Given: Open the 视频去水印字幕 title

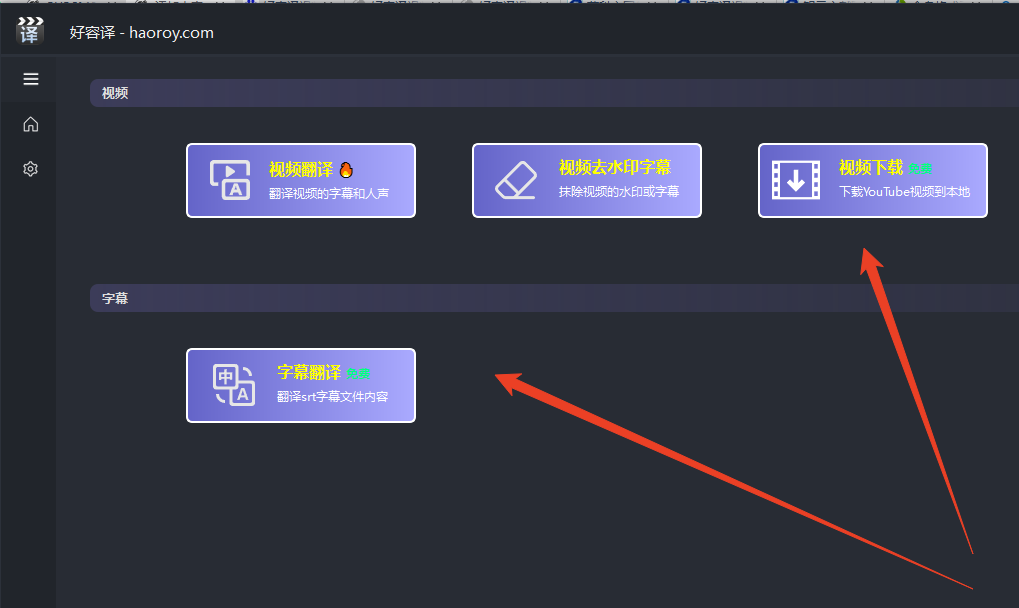Looking at the screenshot, I should (614, 167).
